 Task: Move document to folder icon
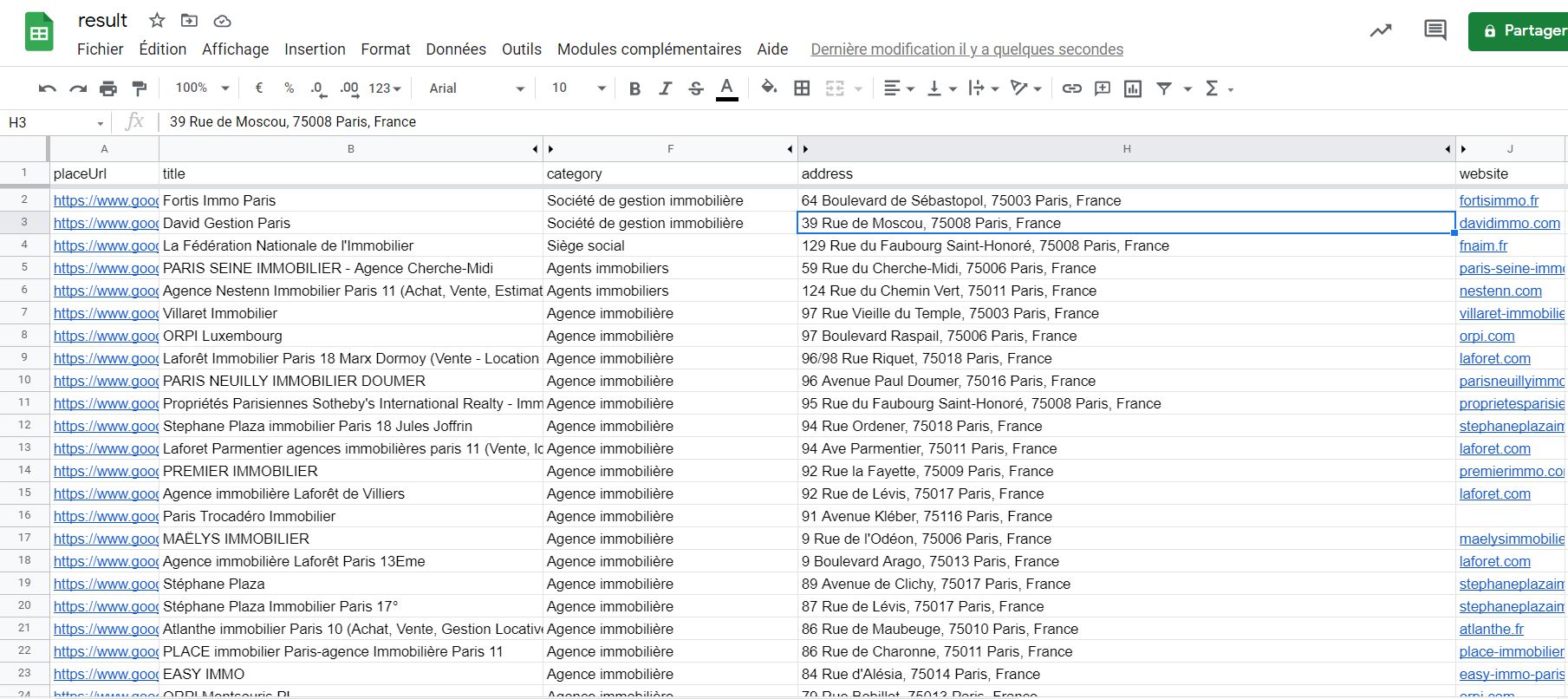pos(189,20)
